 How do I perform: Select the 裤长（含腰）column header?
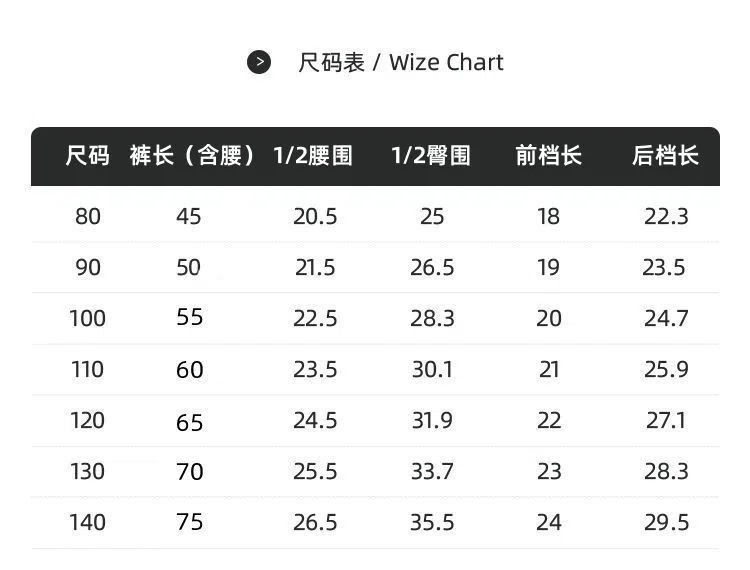[x=190, y=156]
